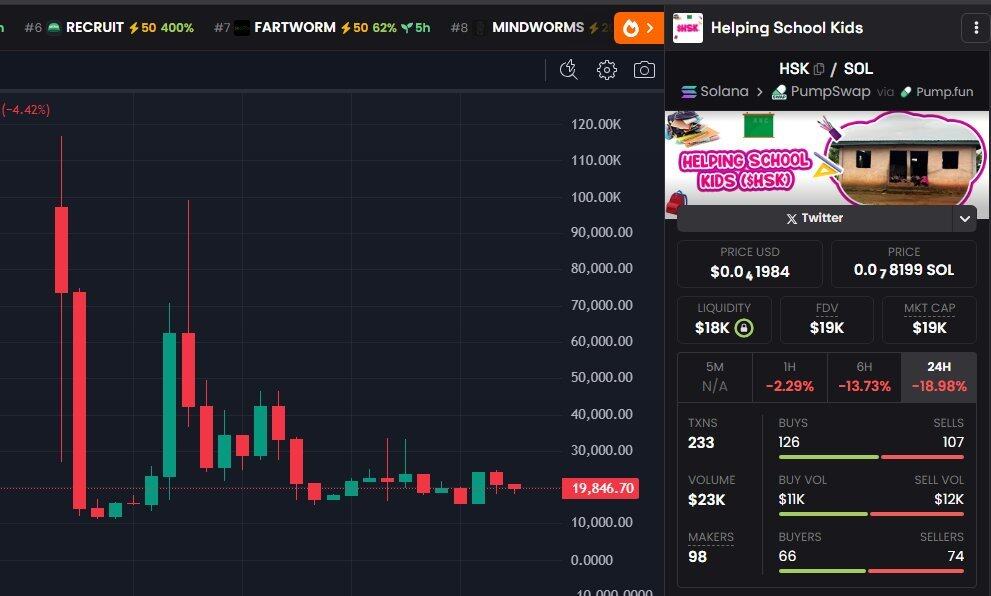Select the 1H timeframe tab

point(789,377)
